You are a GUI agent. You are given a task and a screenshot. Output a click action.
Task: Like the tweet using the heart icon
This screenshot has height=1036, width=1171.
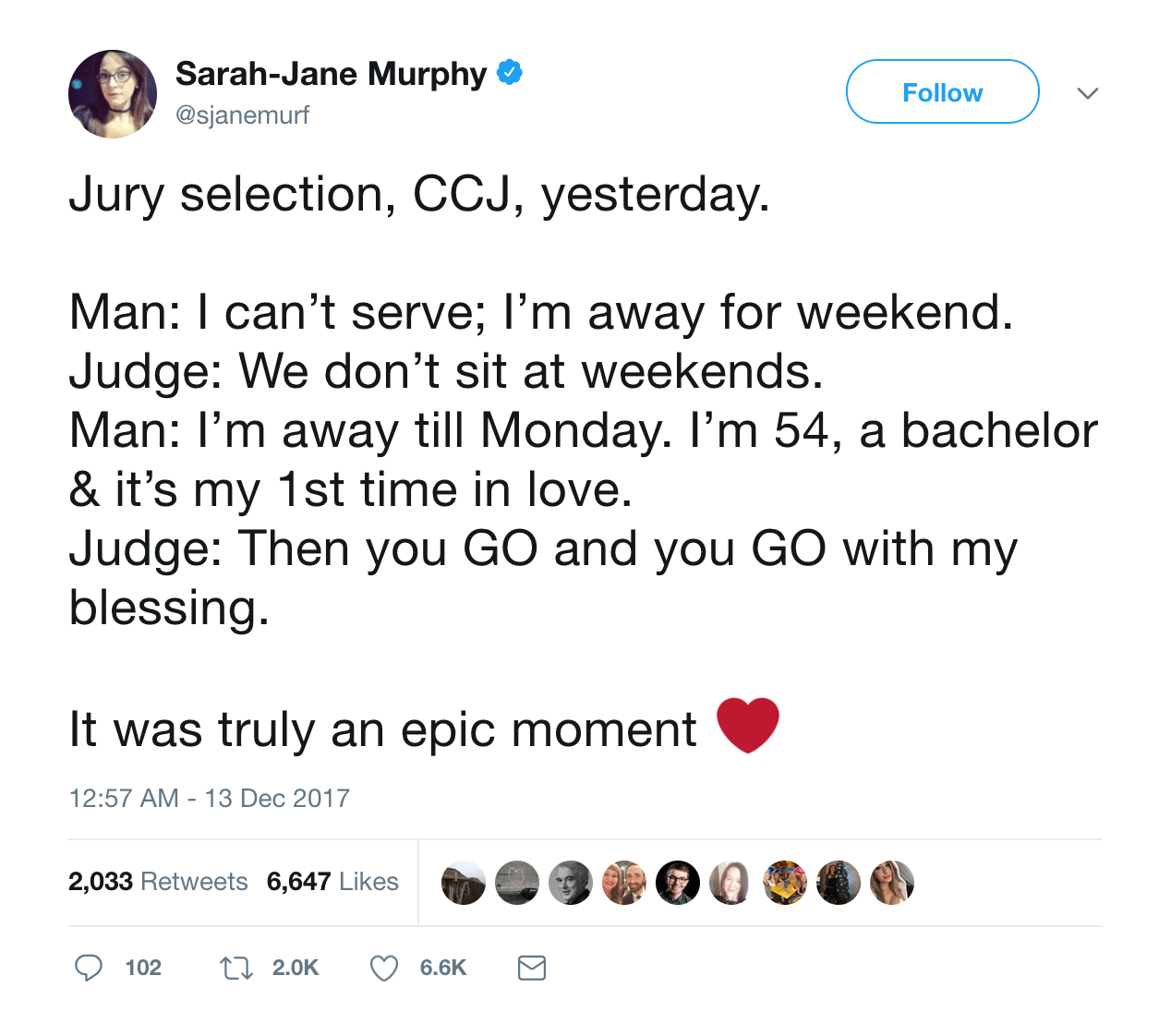click(x=382, y=968)
